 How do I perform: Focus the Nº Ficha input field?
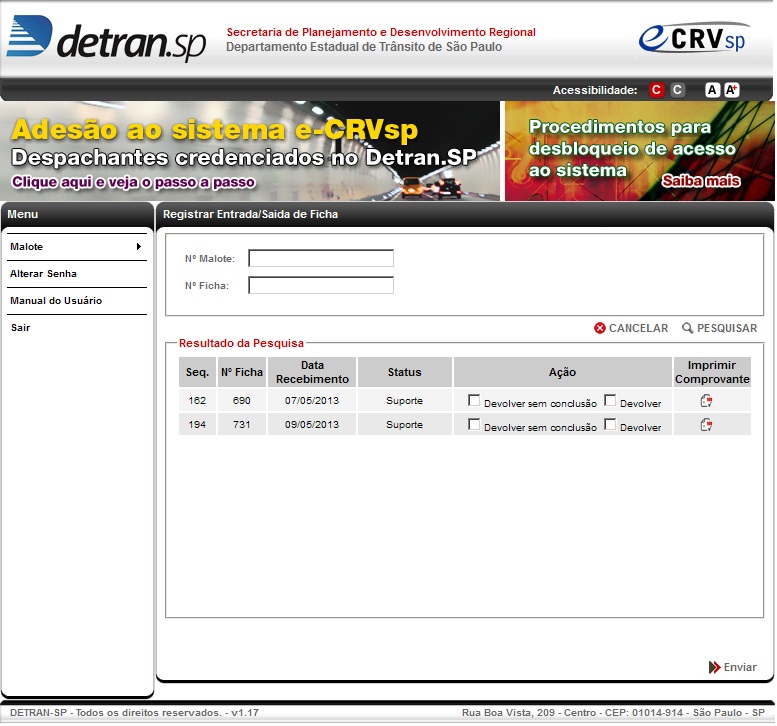coord(321,285)
